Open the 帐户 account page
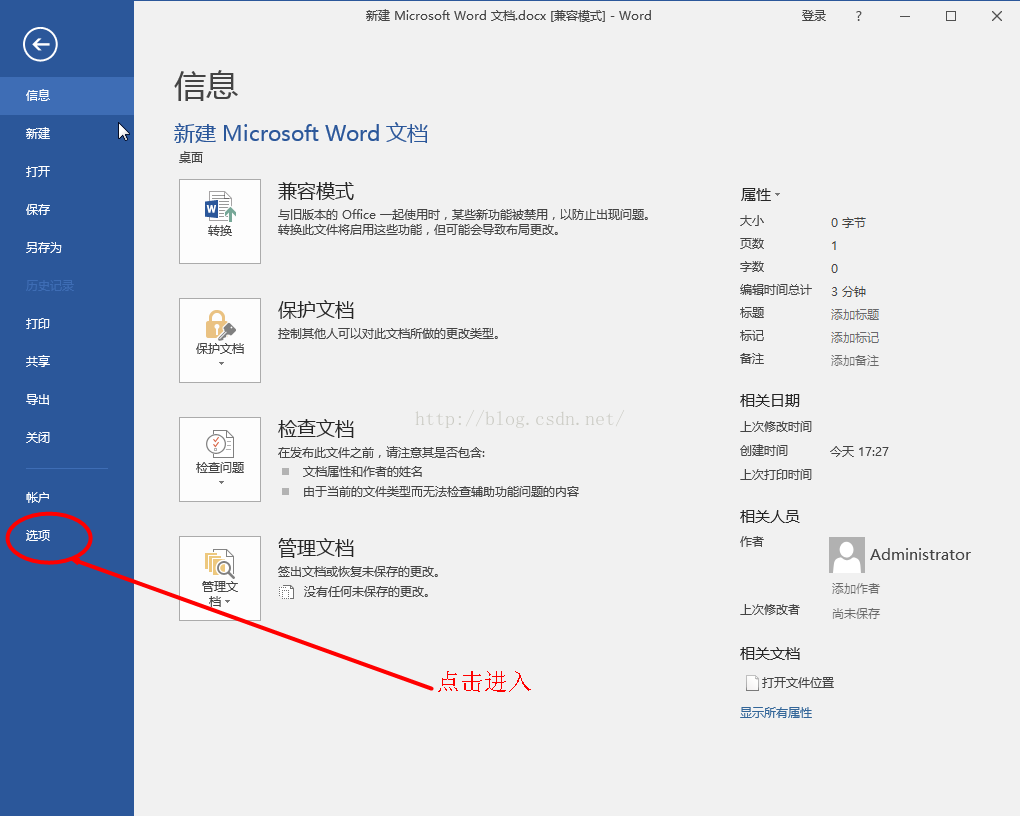This screenshot has height=816, width=1020. click(x=67, y=498)
